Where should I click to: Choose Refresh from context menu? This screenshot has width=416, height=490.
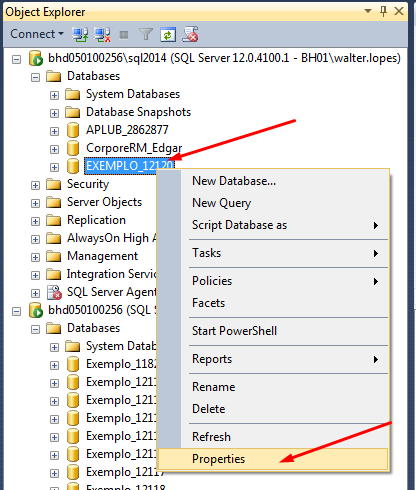tap(273, 437)
